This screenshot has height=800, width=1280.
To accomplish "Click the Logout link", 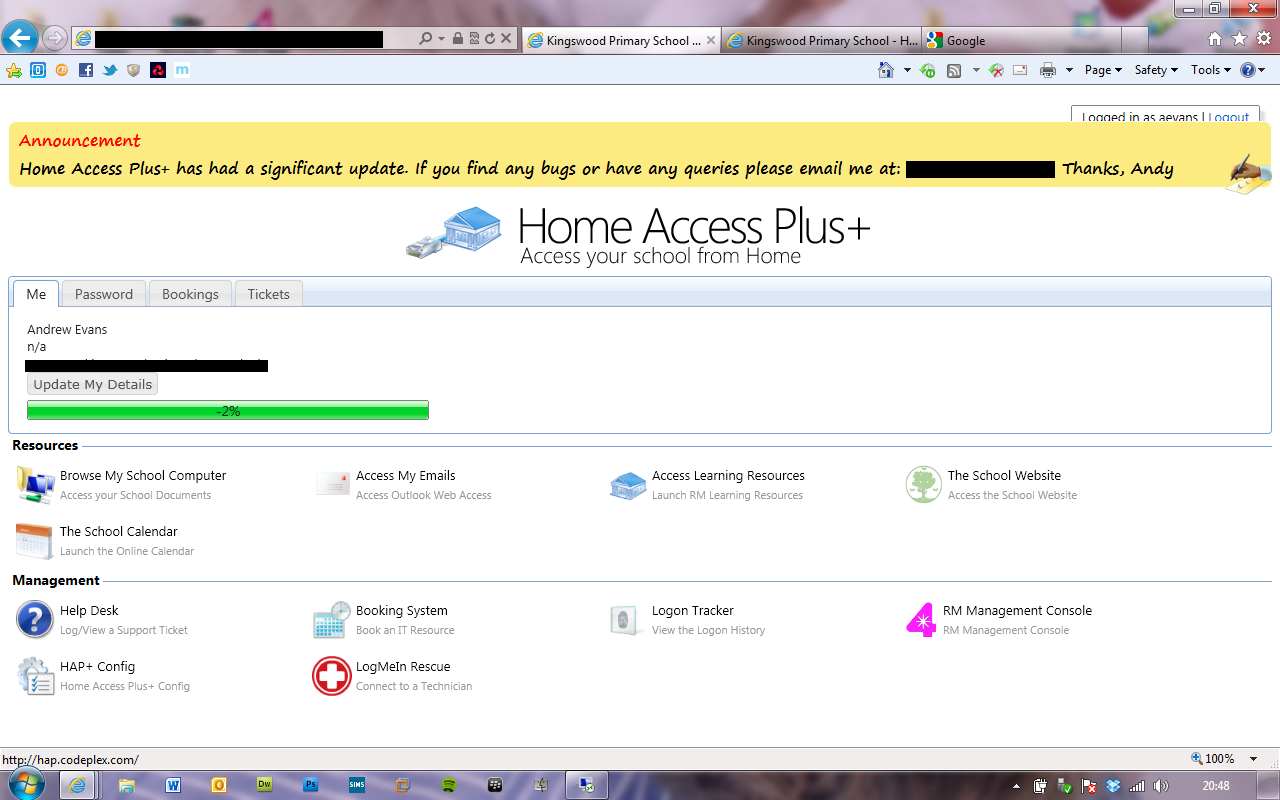I will (x=1229, y=117).
